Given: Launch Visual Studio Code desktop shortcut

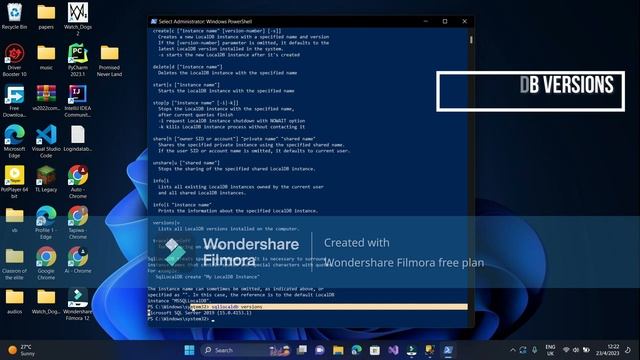Looking at the screenshot, I should (46, 141).
